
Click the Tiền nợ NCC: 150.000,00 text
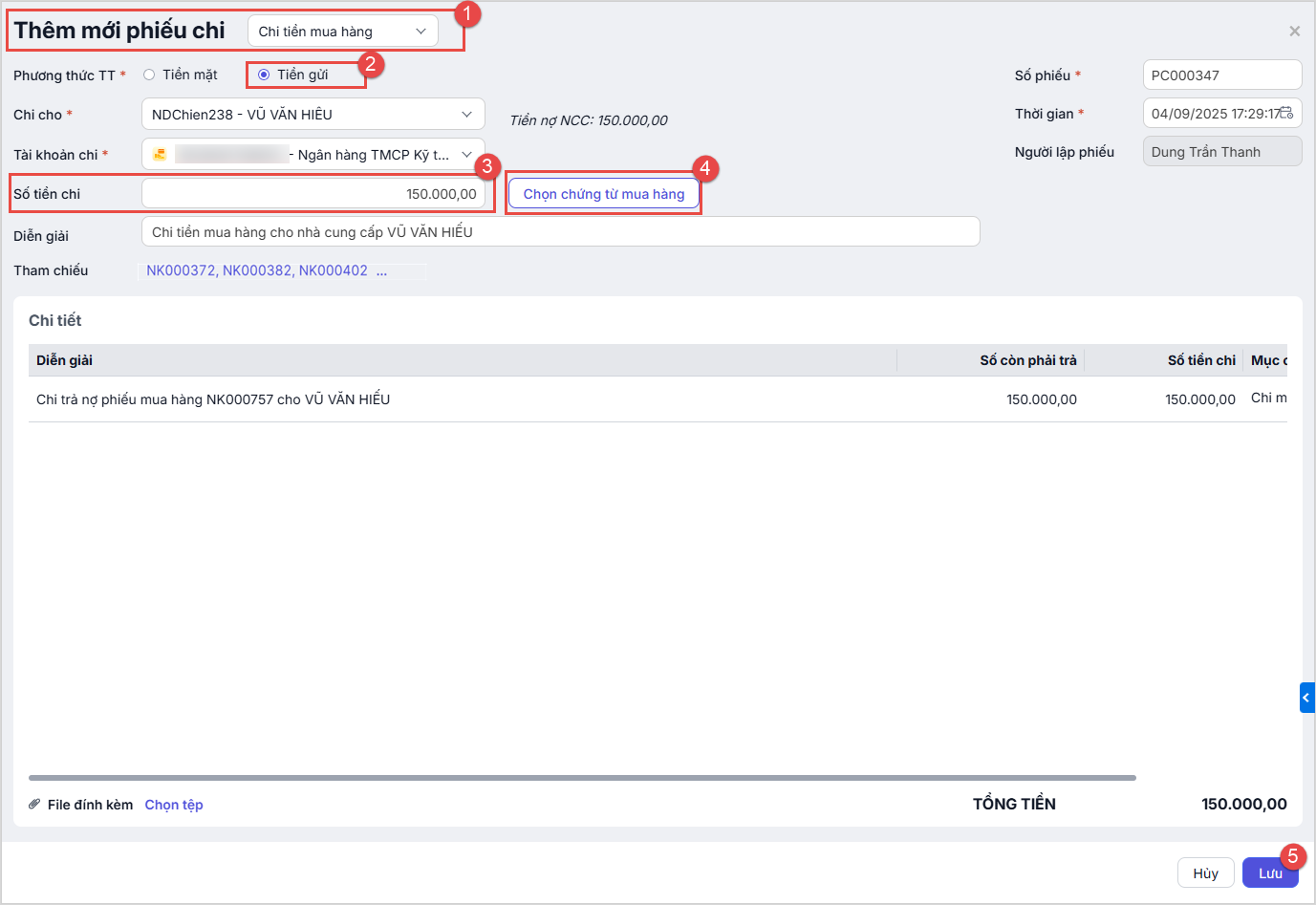pos(589,120)
